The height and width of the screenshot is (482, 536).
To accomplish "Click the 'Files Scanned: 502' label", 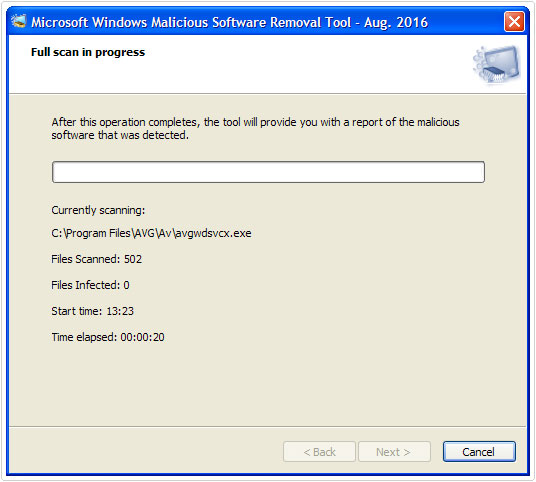I will pyautogui.click(x=97, y=259).
